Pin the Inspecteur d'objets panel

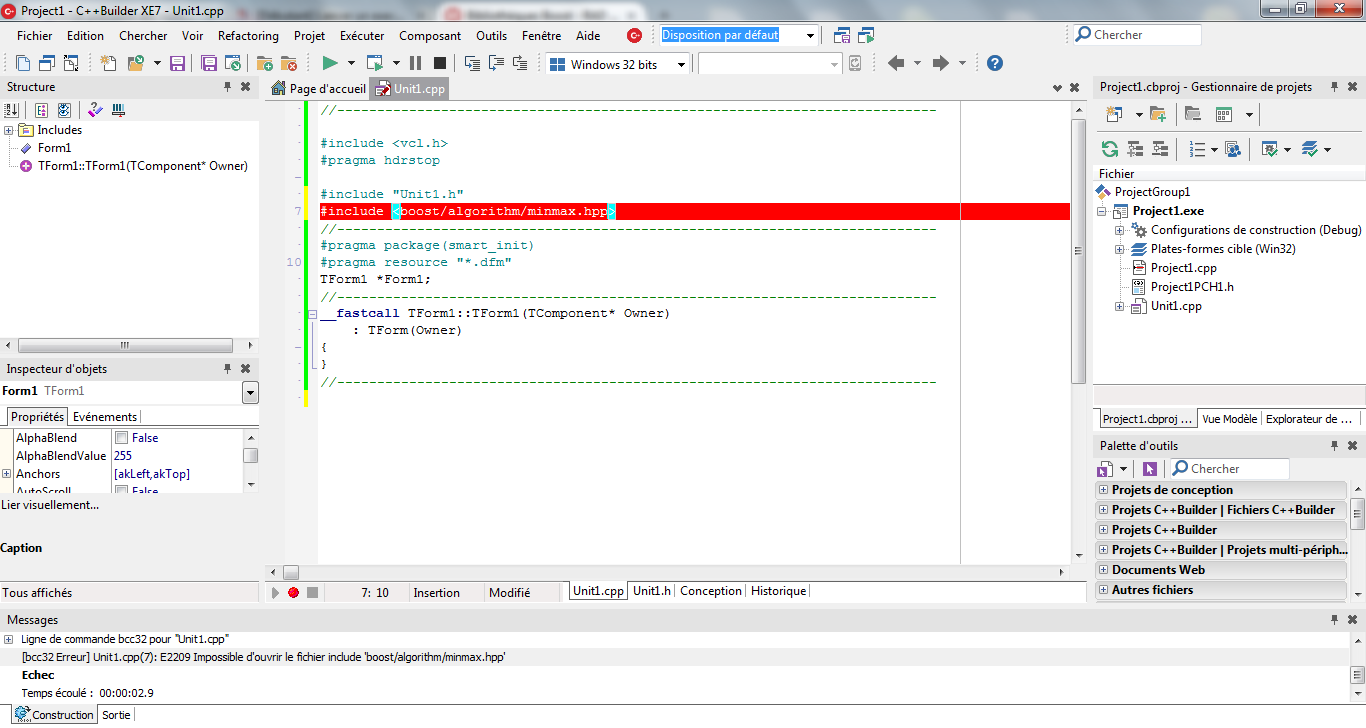point(228,369)
